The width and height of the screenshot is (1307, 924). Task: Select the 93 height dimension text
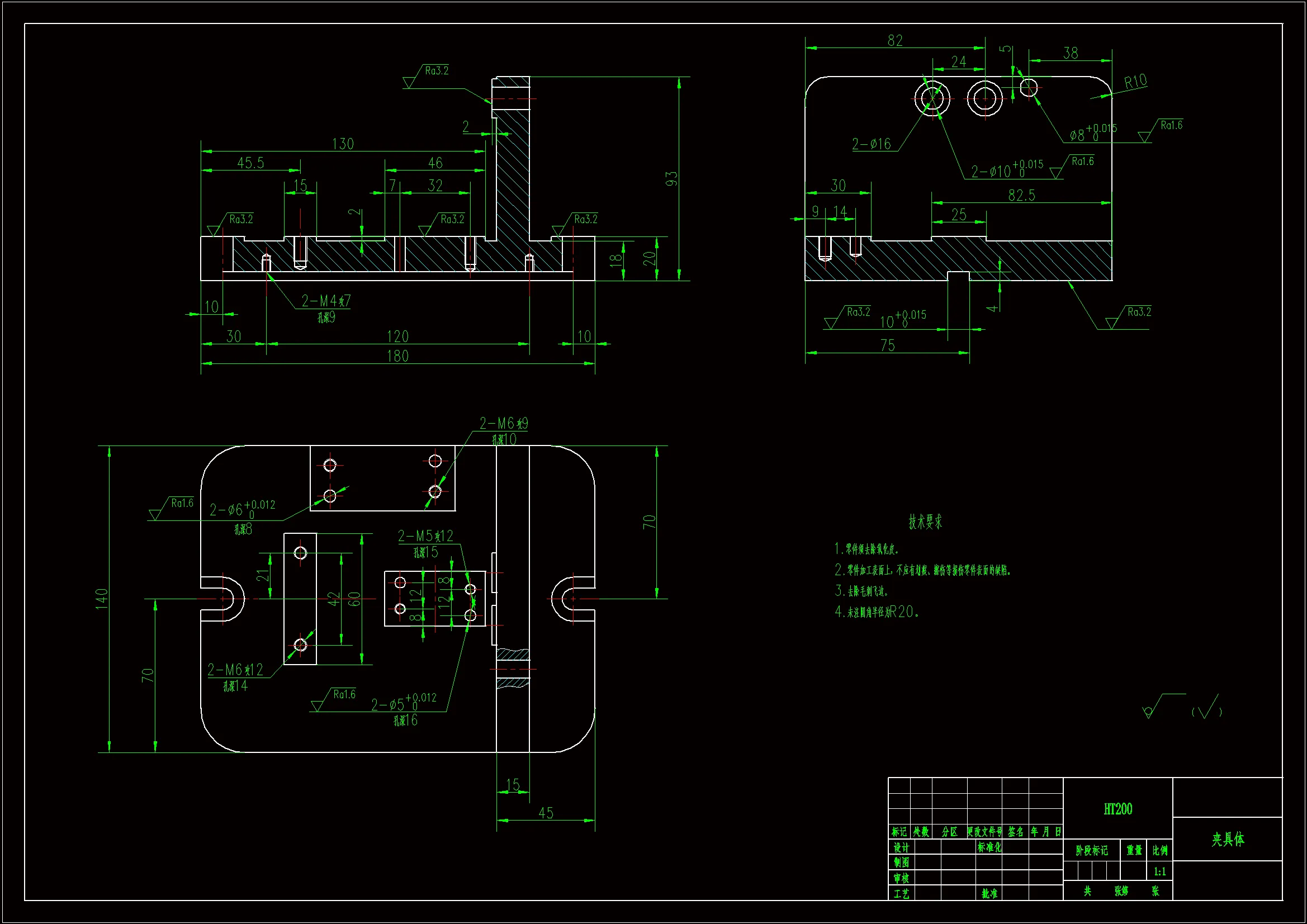click(x=672, y=179)
